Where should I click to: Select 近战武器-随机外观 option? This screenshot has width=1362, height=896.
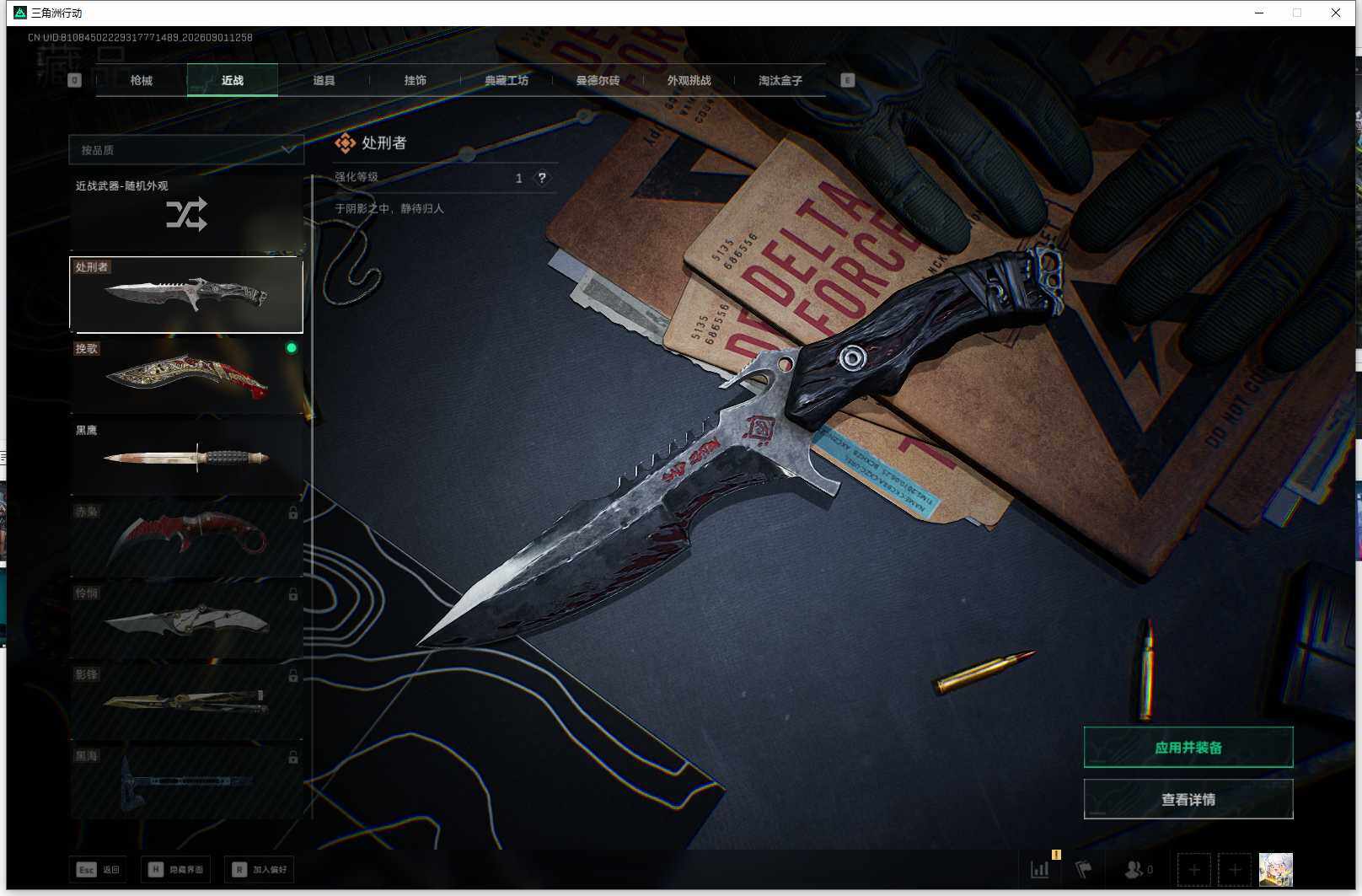click(x=186, y=213)
